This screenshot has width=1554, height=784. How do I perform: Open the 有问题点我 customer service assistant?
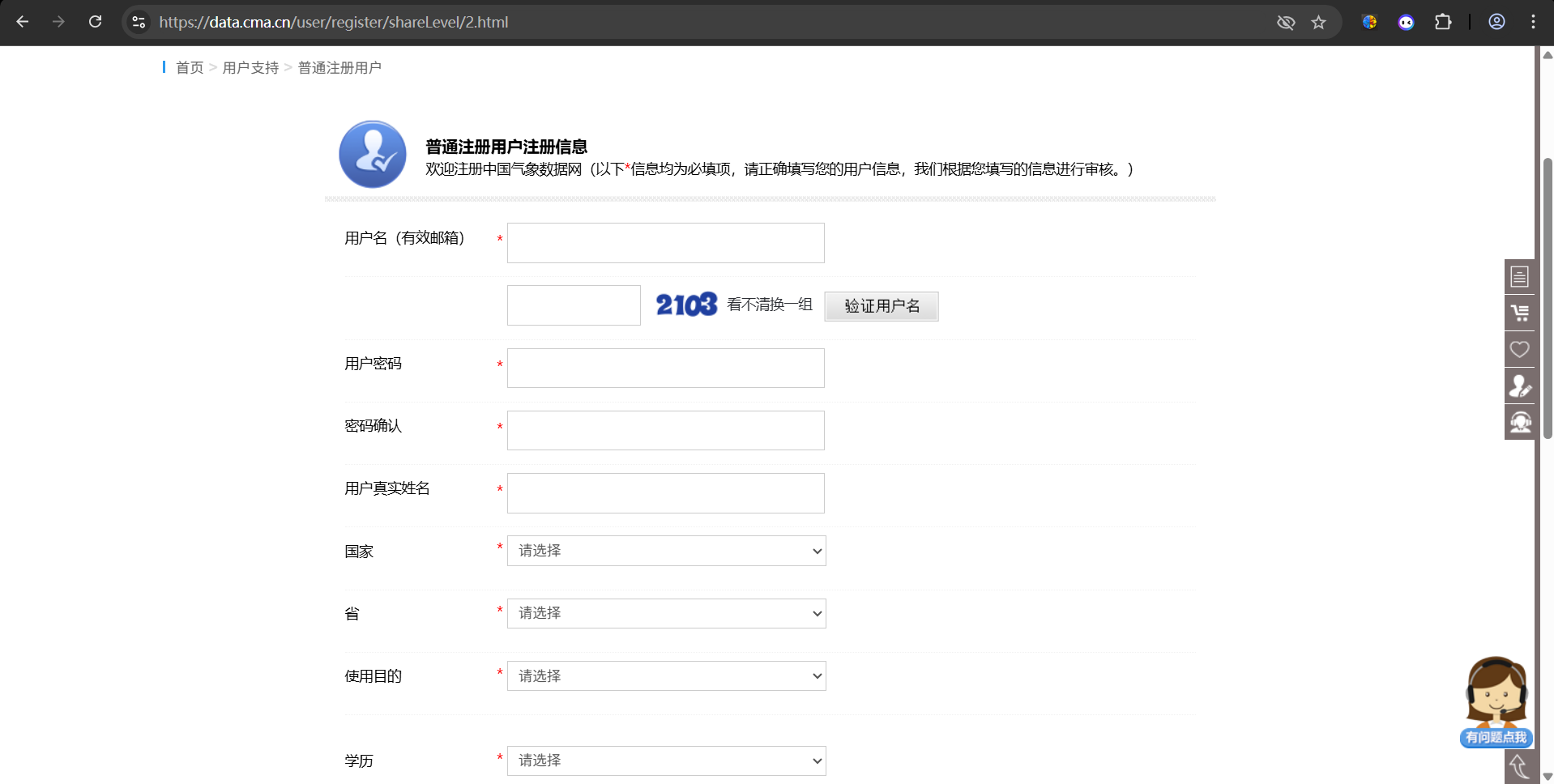(x=1496, y=701)
